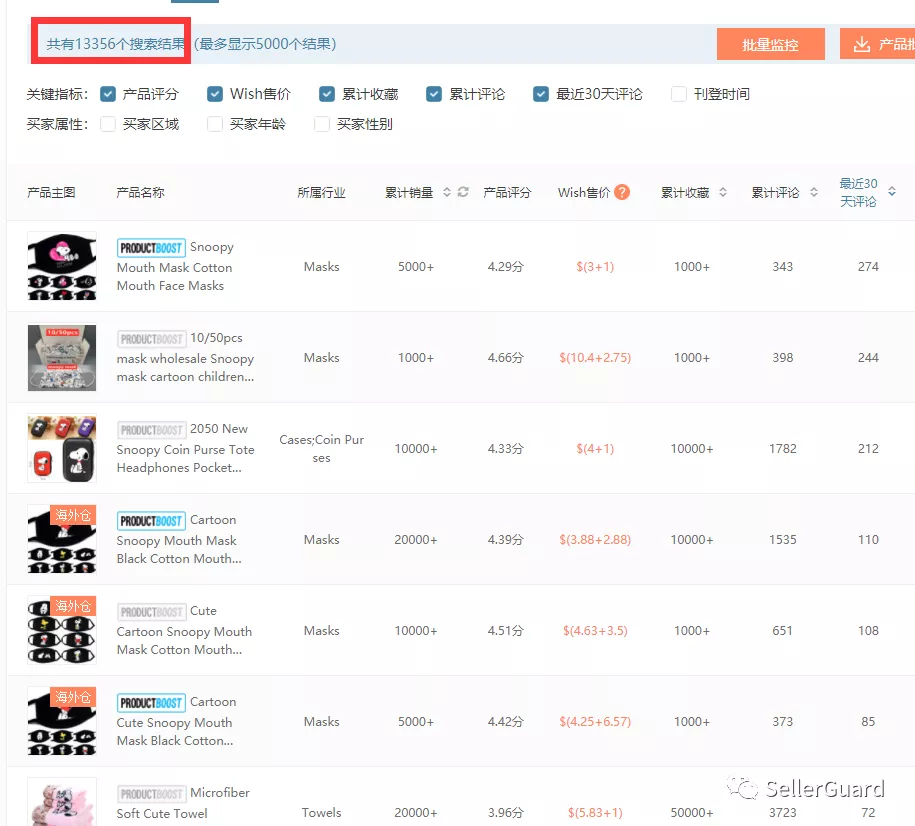Click the 产品评分 column header

[x=507, y=192]
